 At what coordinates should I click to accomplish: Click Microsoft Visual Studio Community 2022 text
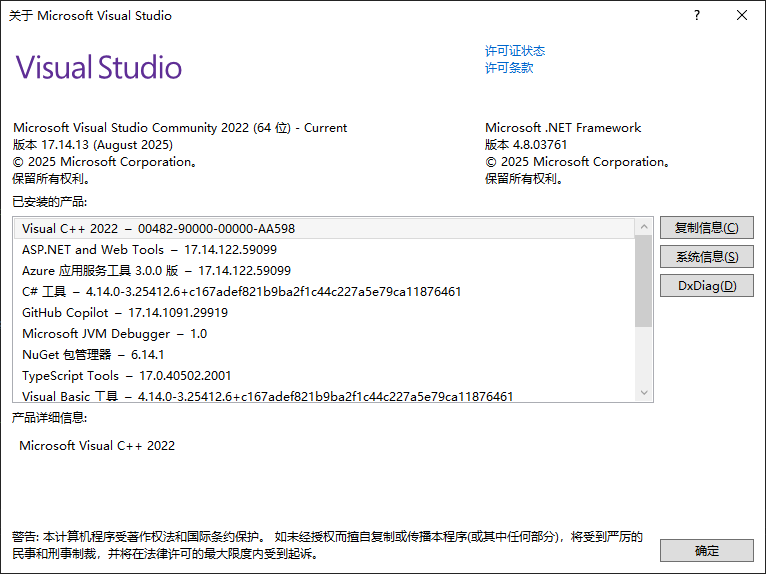[x=180, y=128]
